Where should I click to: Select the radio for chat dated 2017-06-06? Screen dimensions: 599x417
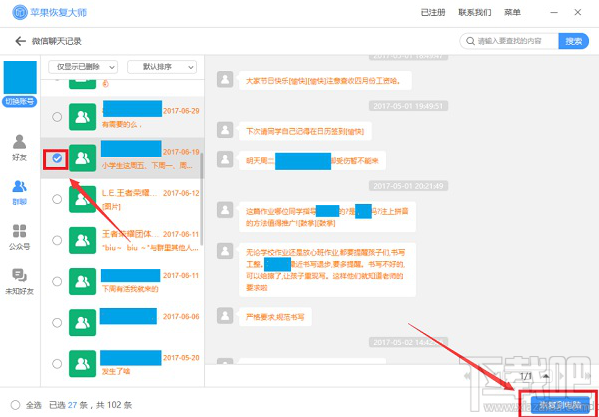[57, 323]
